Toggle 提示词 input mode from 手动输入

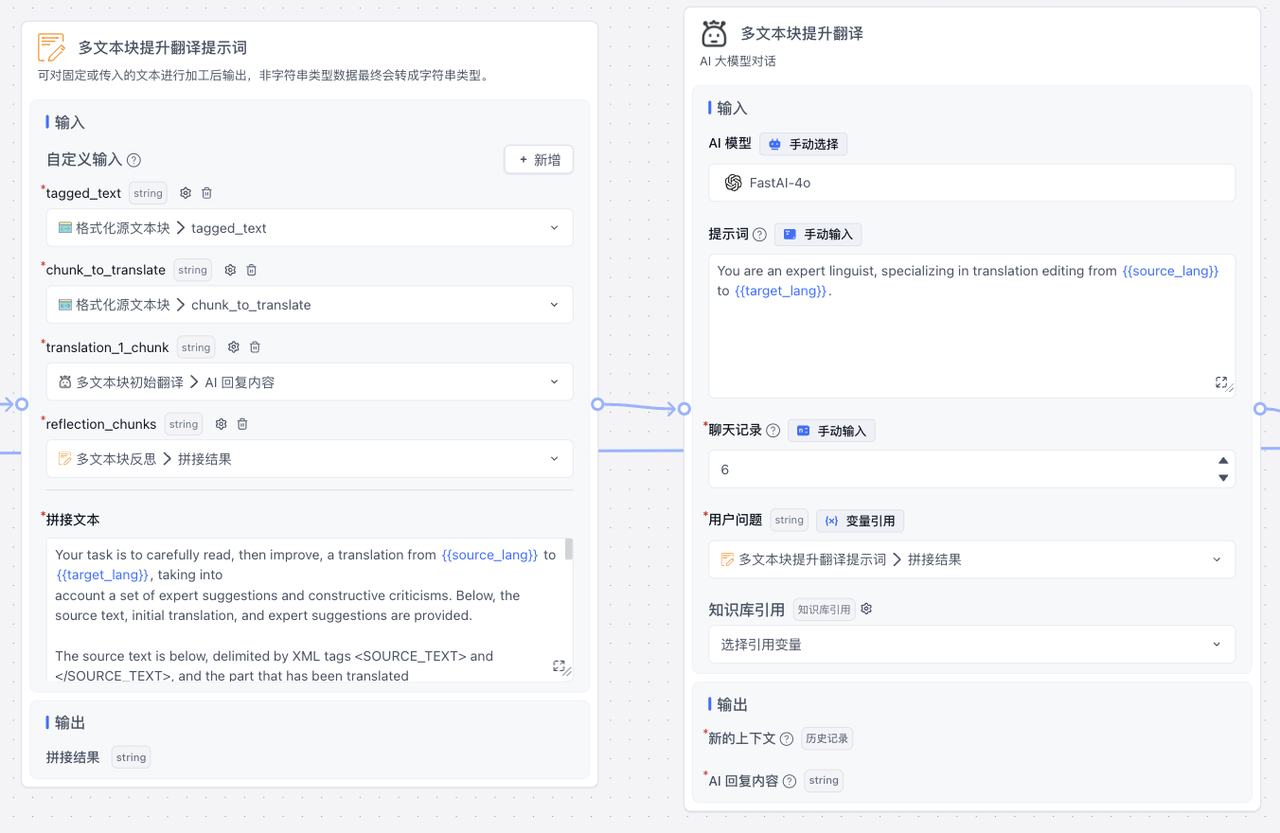tap(818, 234)
